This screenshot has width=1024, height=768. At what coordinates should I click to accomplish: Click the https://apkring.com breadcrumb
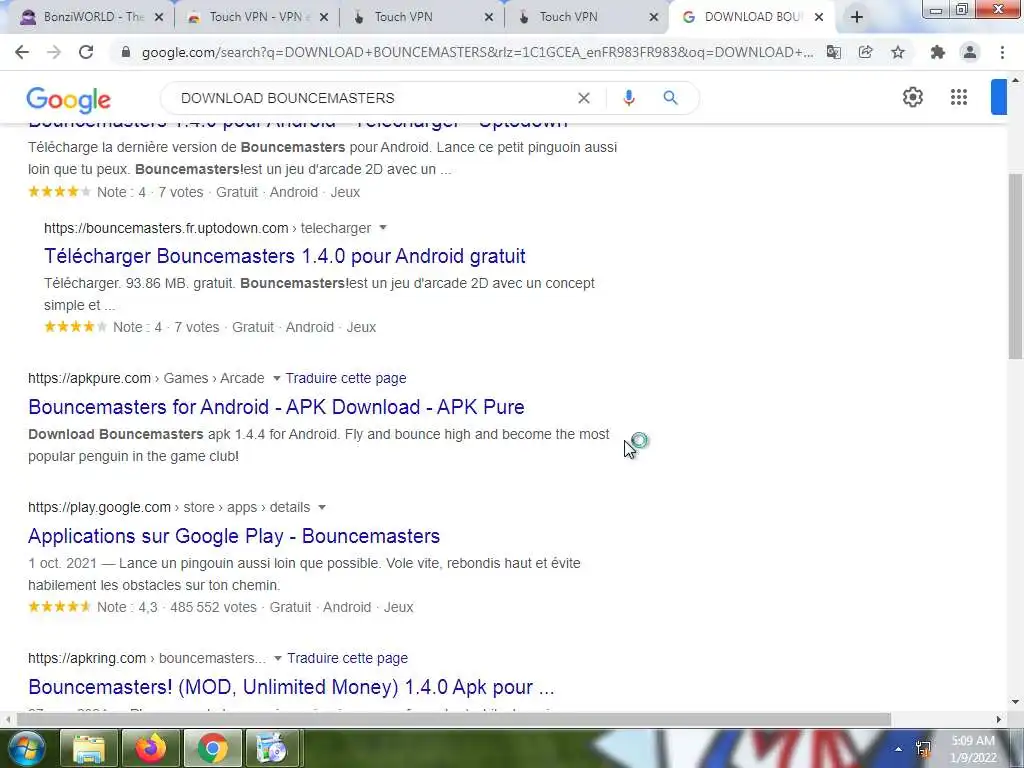click(87, 658)
